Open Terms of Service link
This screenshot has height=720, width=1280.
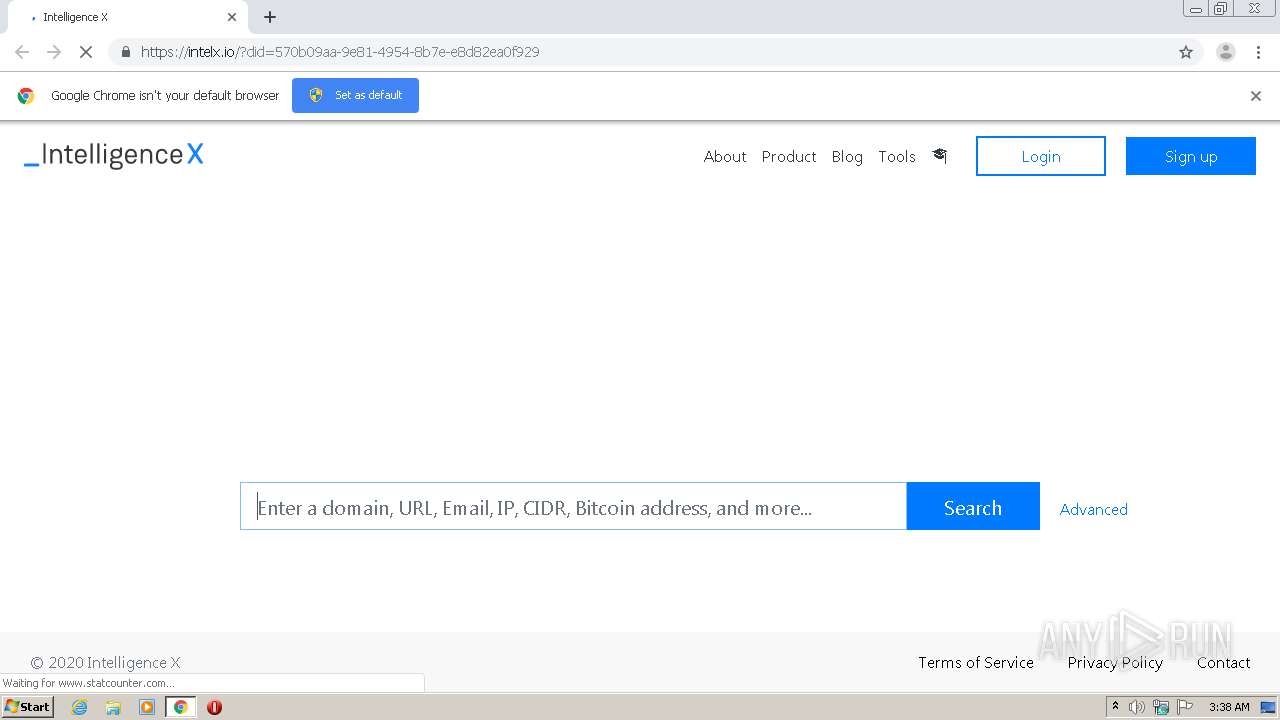coord(976,662)
